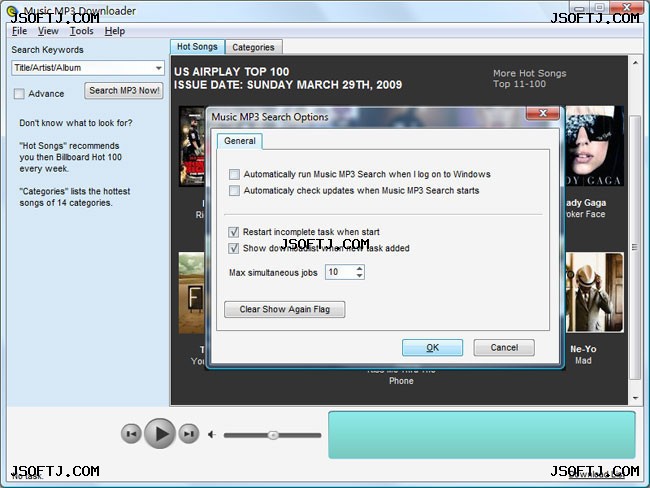Screen dimensions: 650x488
Task: Open the File menu
Action: (19, 31)
